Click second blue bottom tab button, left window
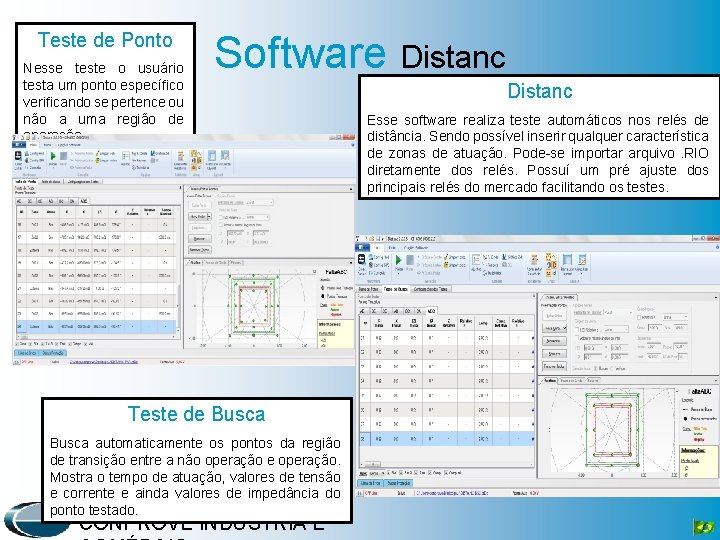This screenshot has height=540, width=720. tap(53, 353)
